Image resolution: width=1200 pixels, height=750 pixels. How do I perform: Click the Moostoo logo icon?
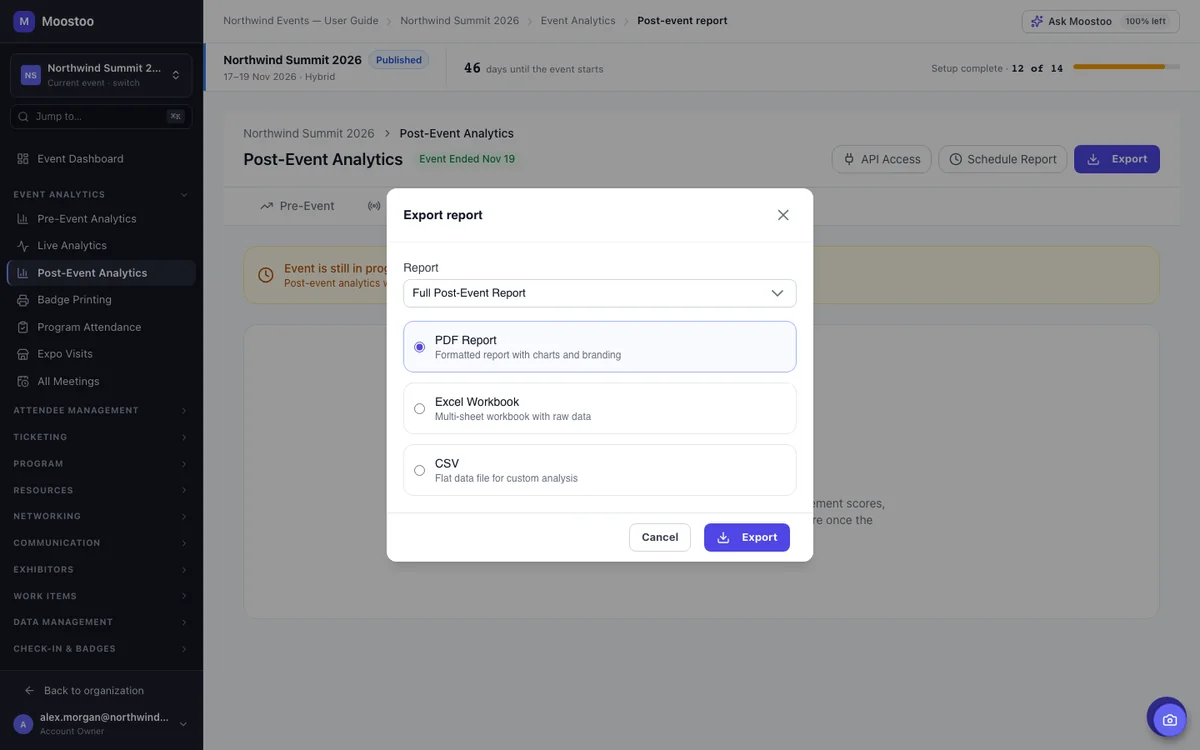click(x=24, y=21)
